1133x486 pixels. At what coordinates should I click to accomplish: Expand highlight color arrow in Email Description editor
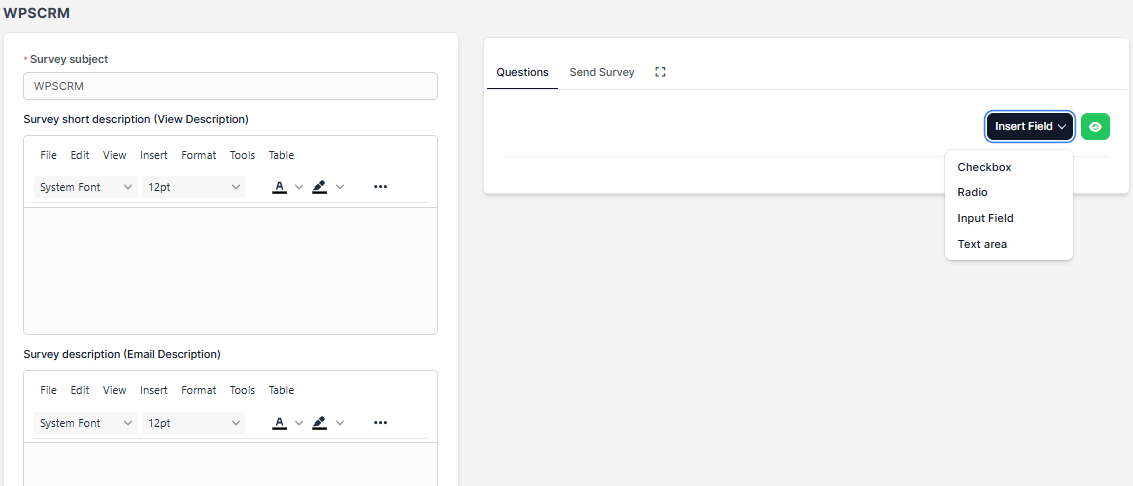340,423
